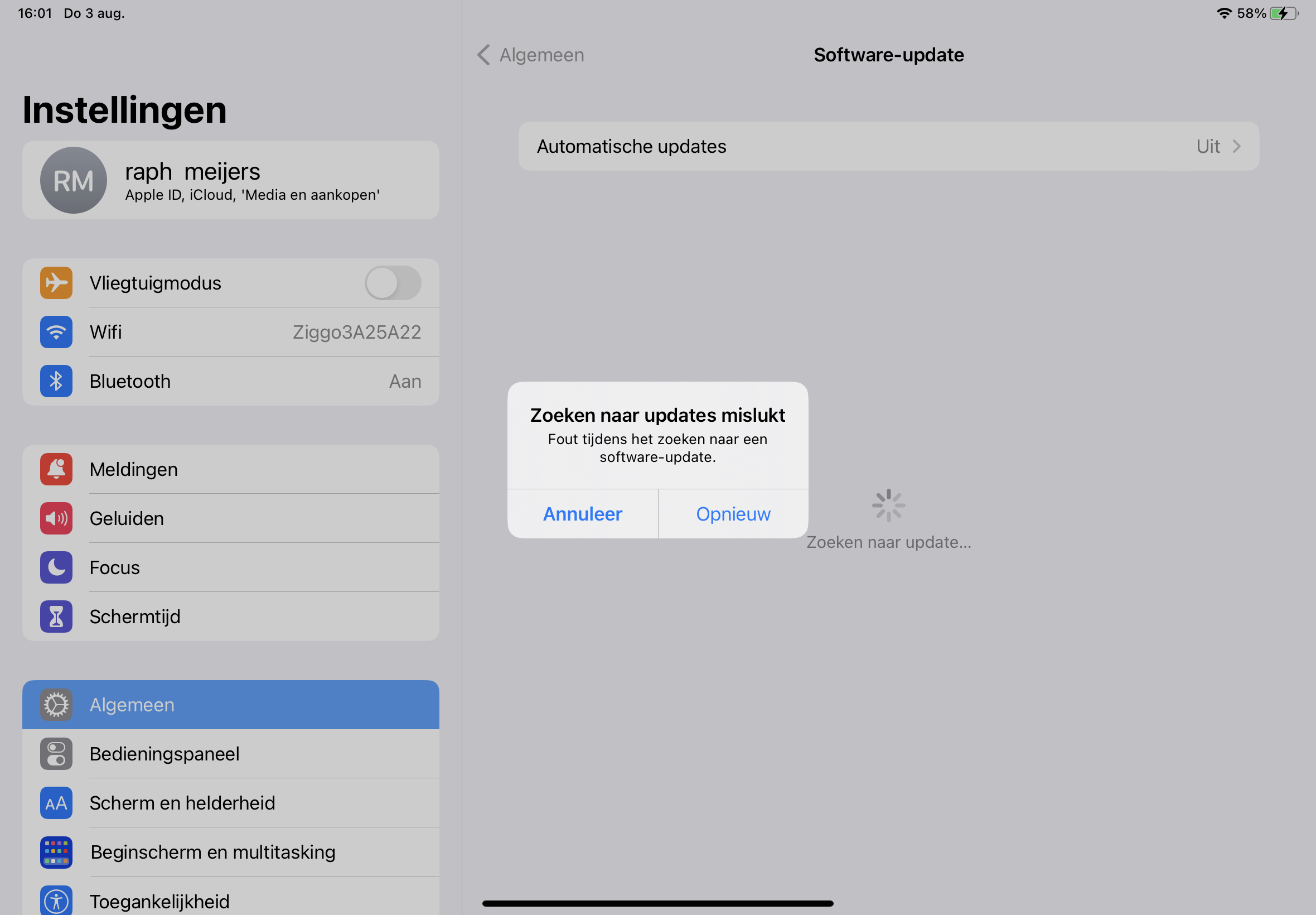The width and height of the screenshot is (1316, 915).
Task: Toggle the Vliegtuigmodus switch on
Action: click(393, 283)
